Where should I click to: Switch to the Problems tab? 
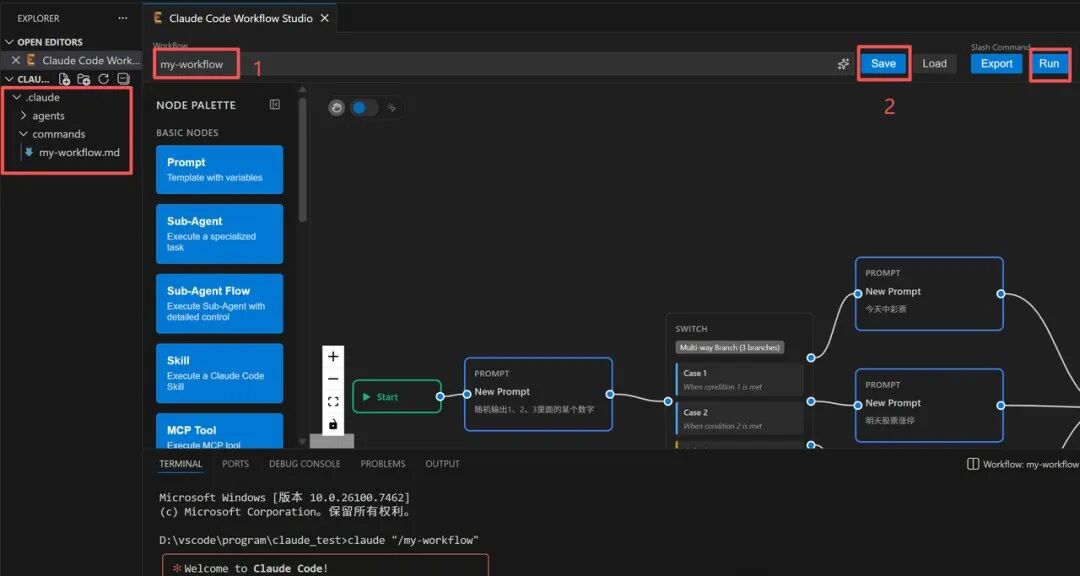383,464
